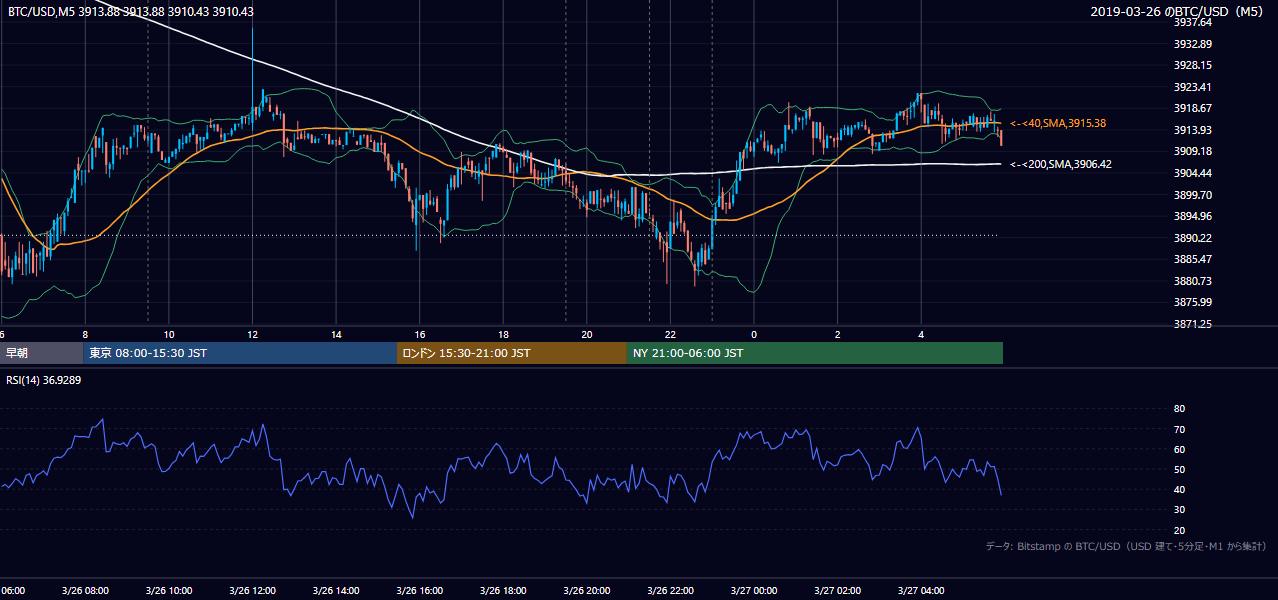Click the Bitstamp data source note
1278x600 pixels.
1126,546
